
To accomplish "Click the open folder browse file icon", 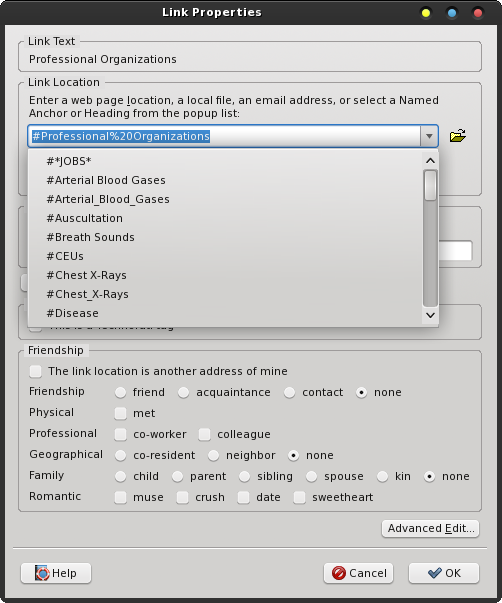I will (457, 136).
